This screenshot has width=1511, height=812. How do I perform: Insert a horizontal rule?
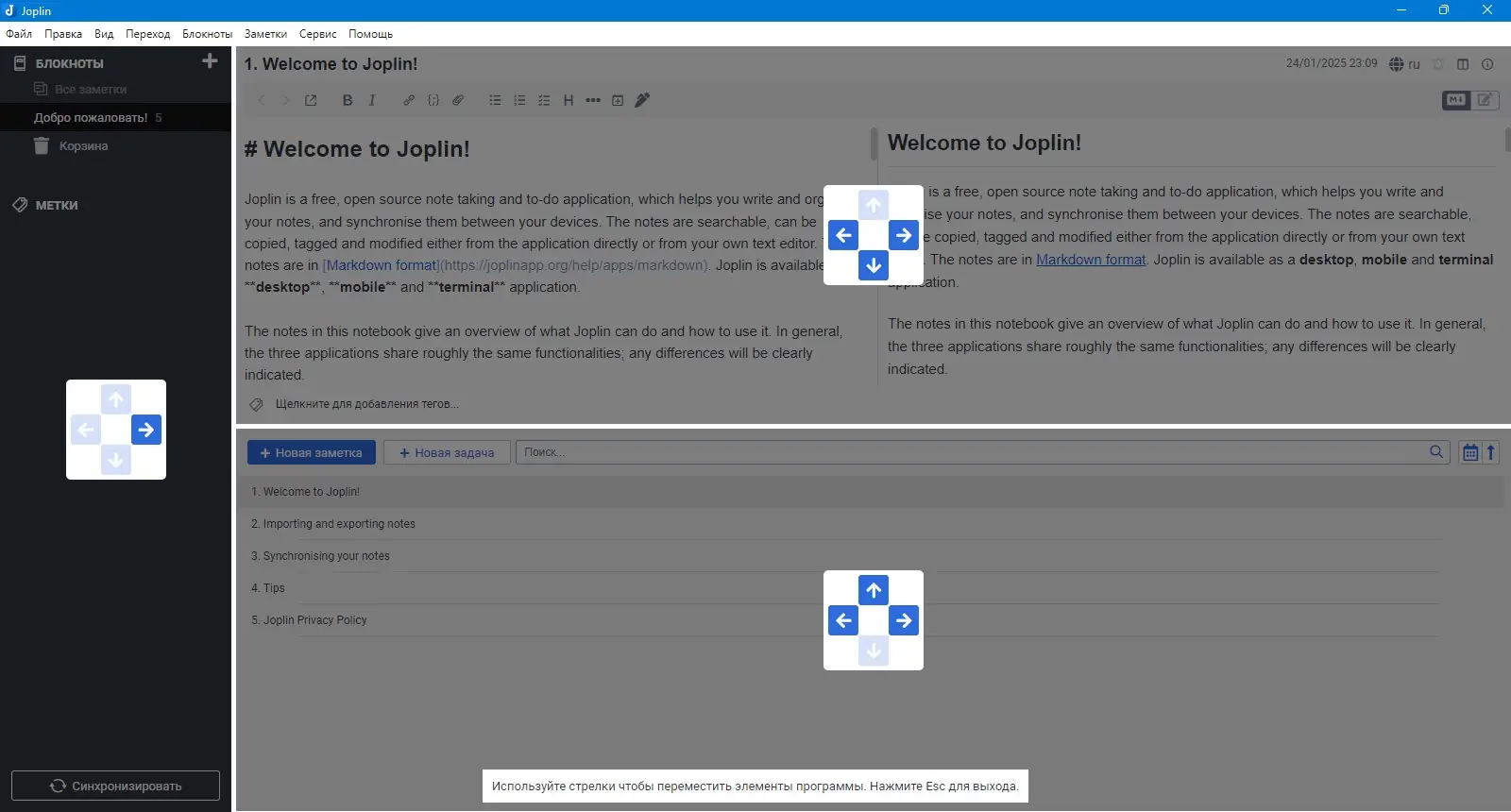point(593,100)
